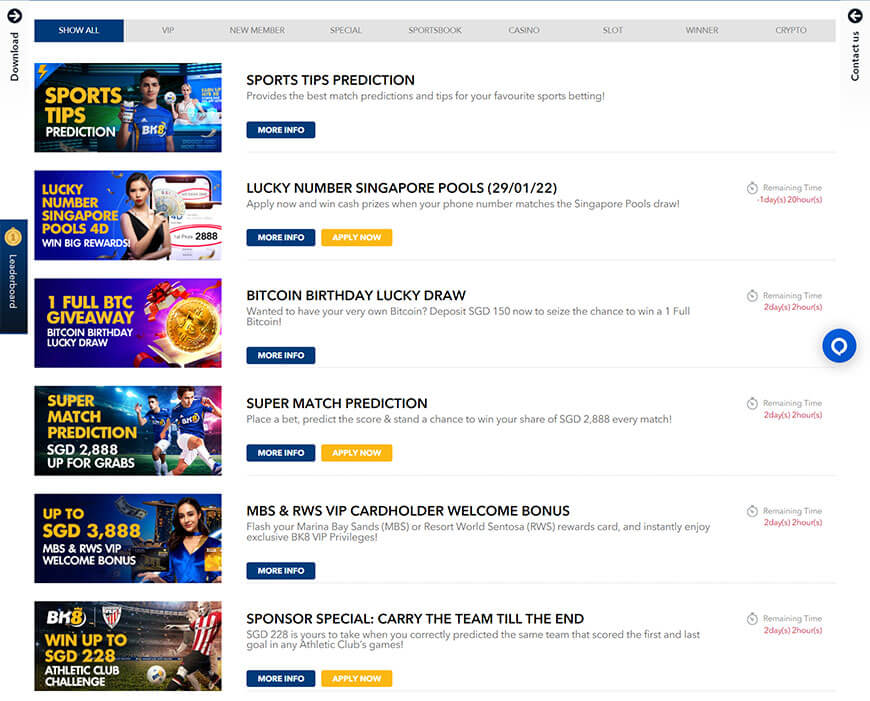Select the SHOW ALL tab
This screenshot has height=701, width=870.
(x=79, y=31)
